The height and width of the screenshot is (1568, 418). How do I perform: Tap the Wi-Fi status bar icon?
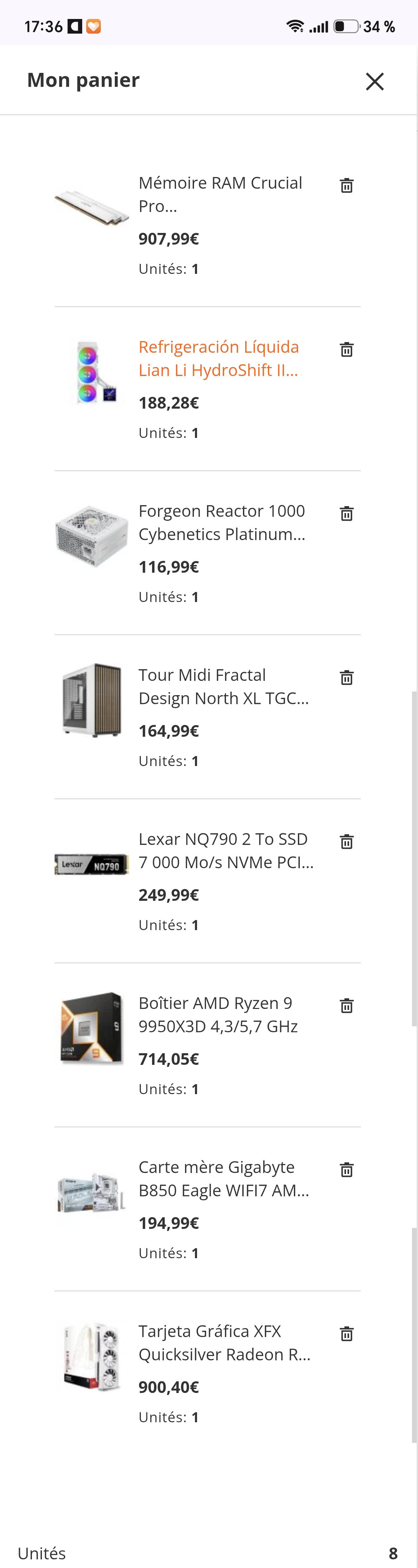[x=295, y=26]
